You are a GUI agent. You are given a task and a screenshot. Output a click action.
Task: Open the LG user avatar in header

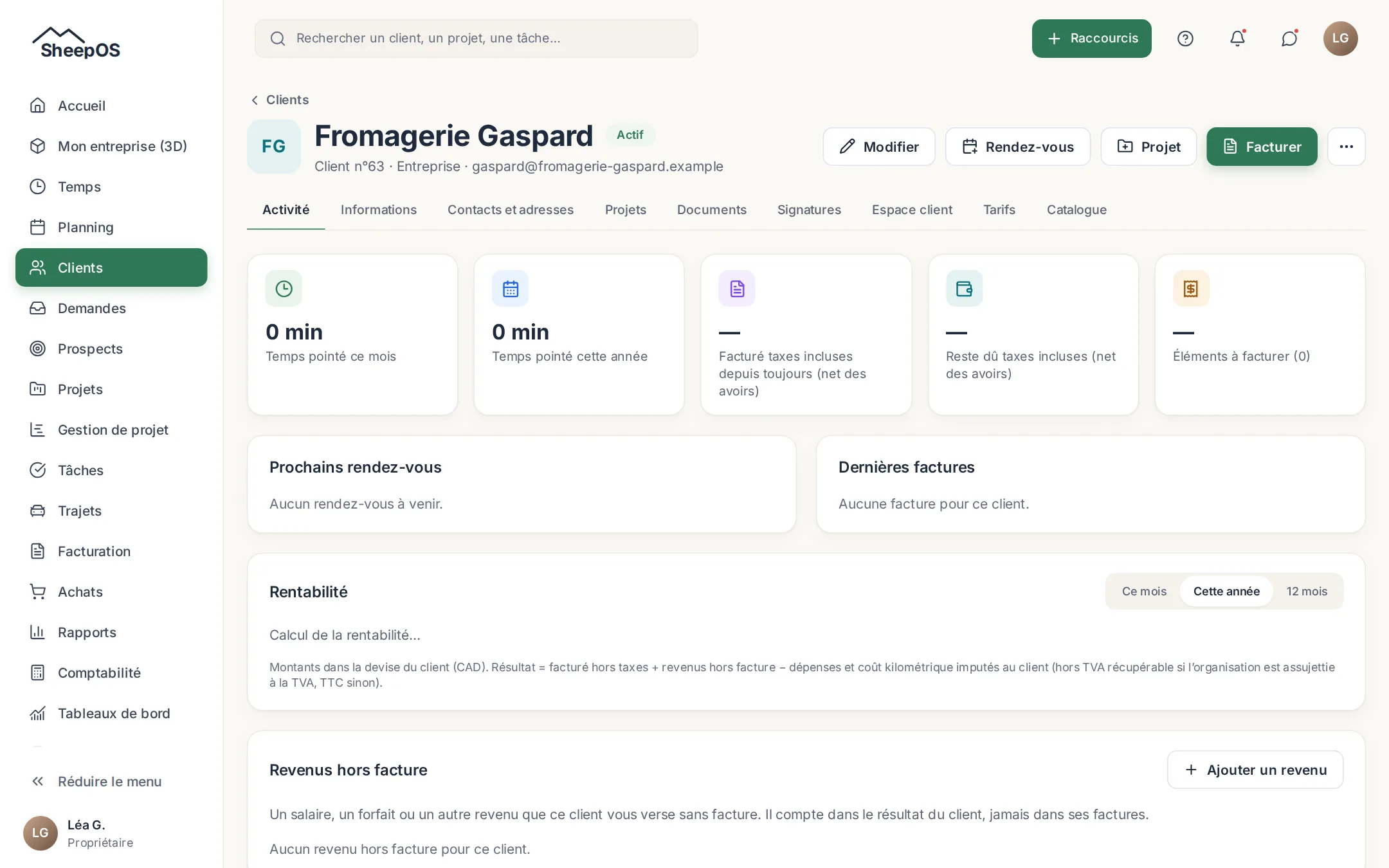tap(1341, 39)
